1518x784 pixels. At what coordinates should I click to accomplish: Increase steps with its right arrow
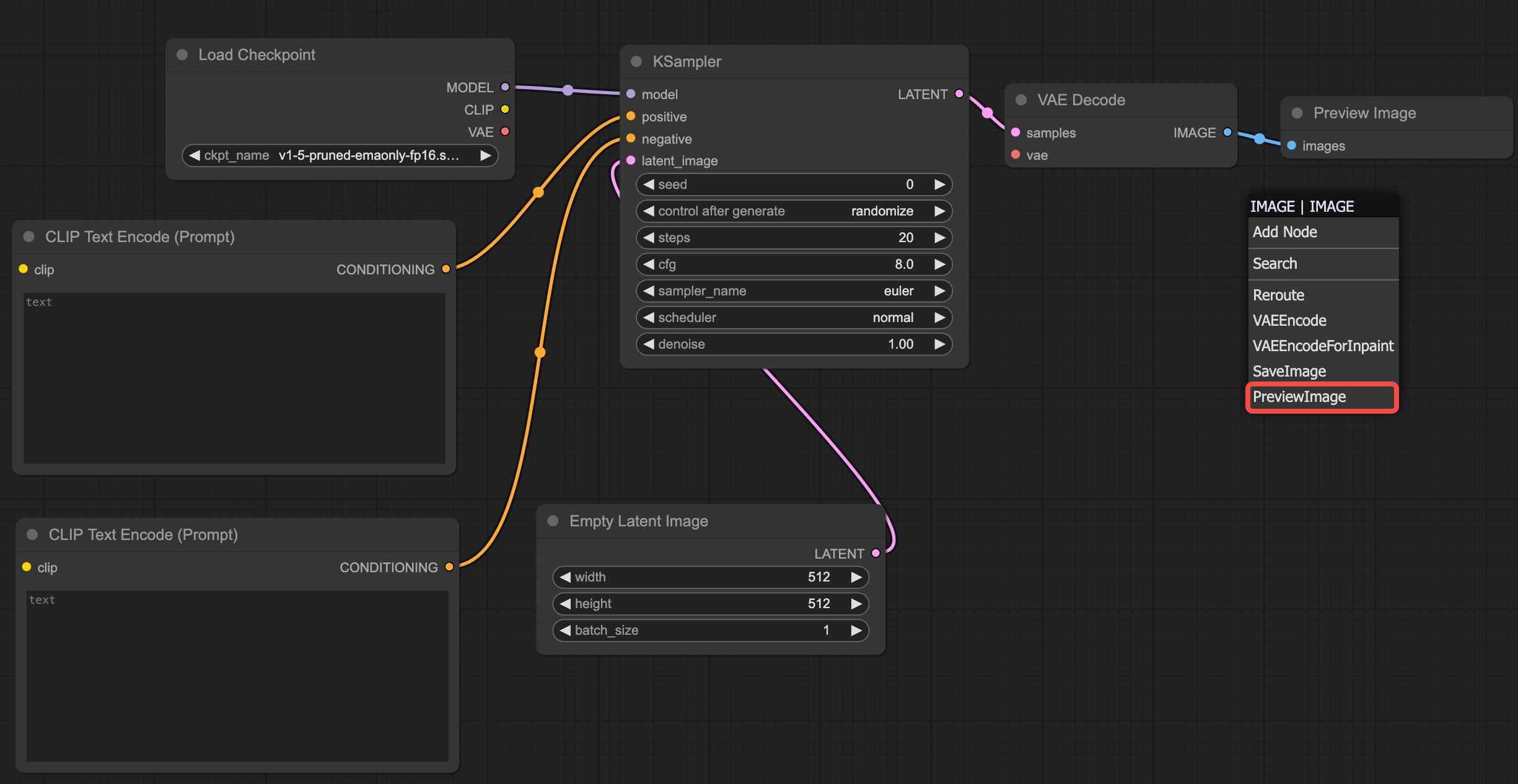tap(940, 238)
